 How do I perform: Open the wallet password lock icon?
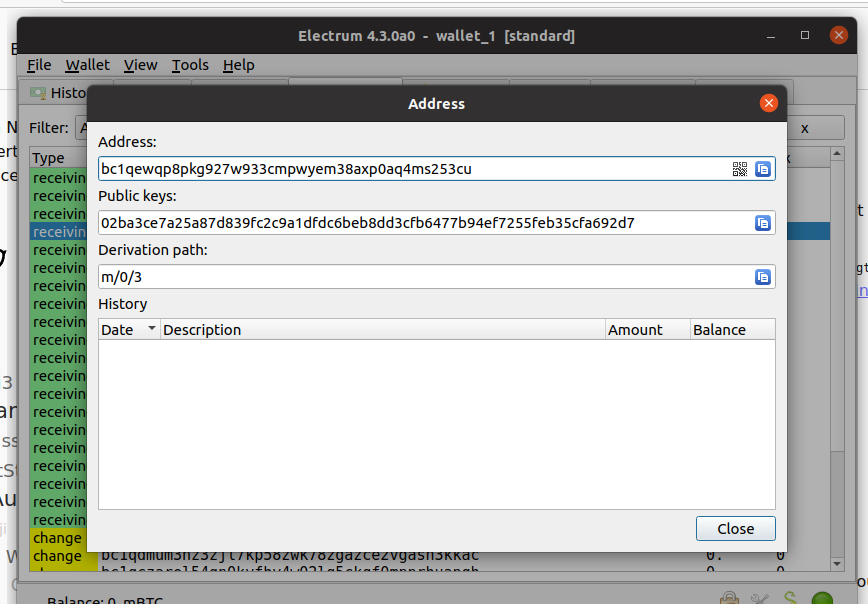coord(730,598)
